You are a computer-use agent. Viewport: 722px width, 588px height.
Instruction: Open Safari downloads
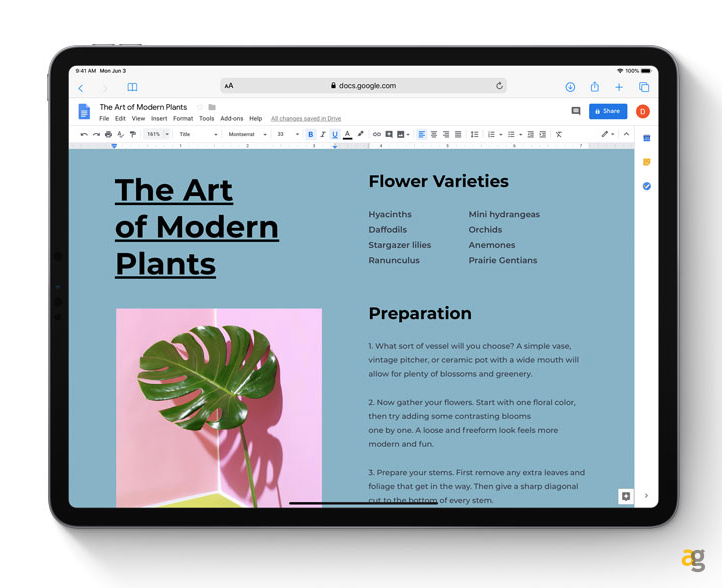(x=570, y=87)
